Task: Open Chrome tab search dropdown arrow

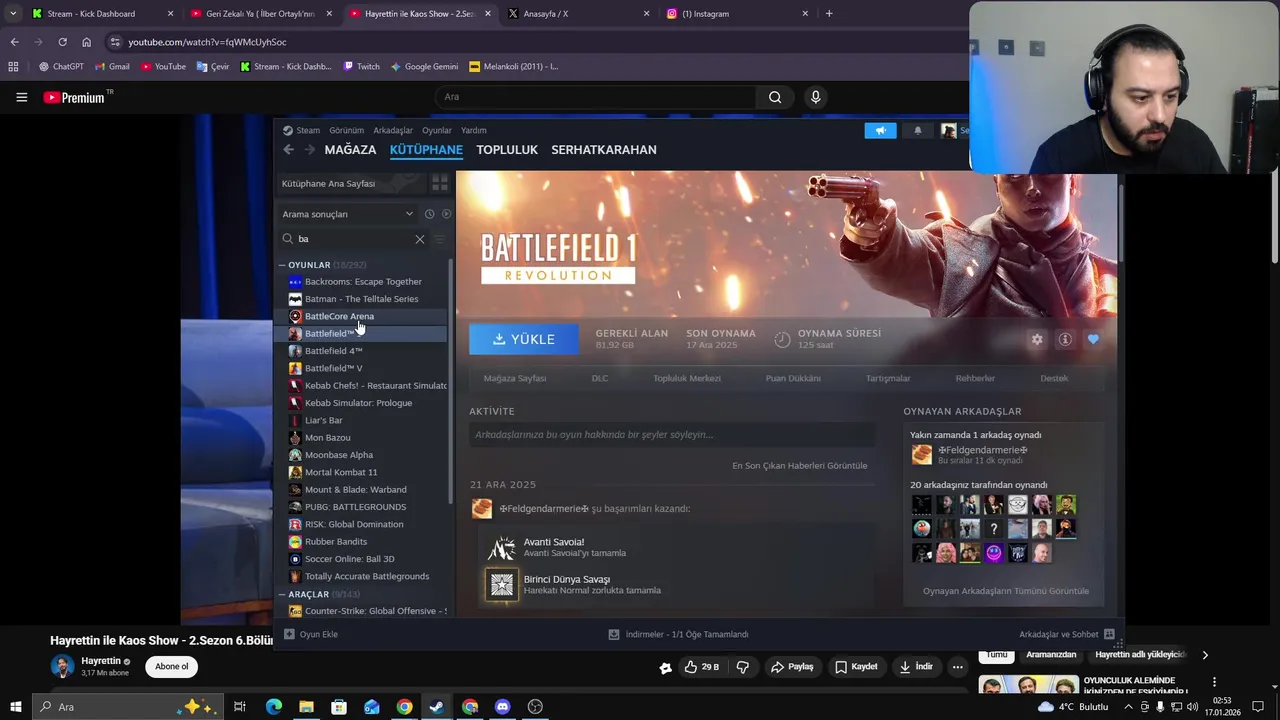Action: click(13, 14)
